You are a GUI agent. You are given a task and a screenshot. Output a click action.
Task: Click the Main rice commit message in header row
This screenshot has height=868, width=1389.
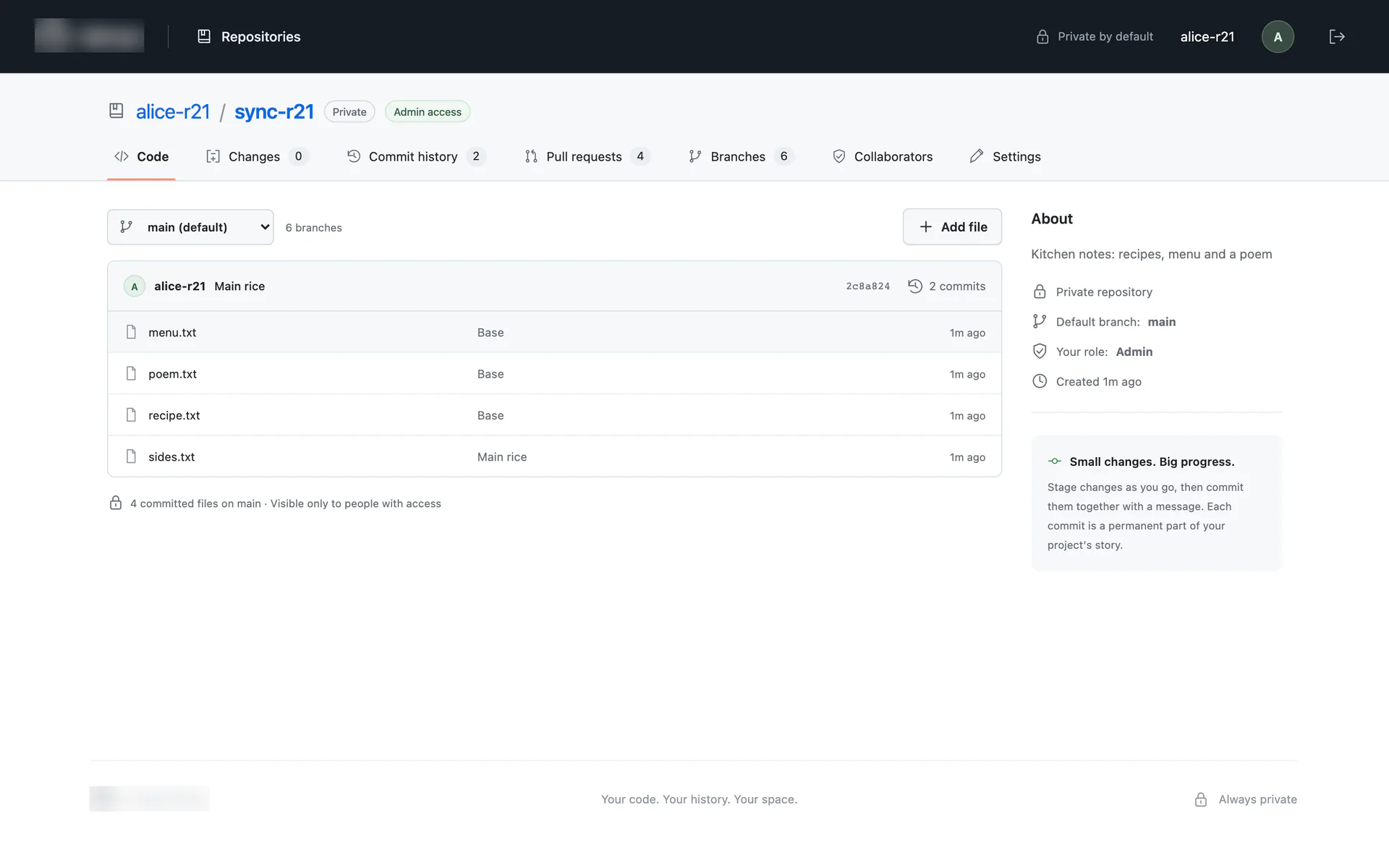pyautogui.click(x=239, y=286)
